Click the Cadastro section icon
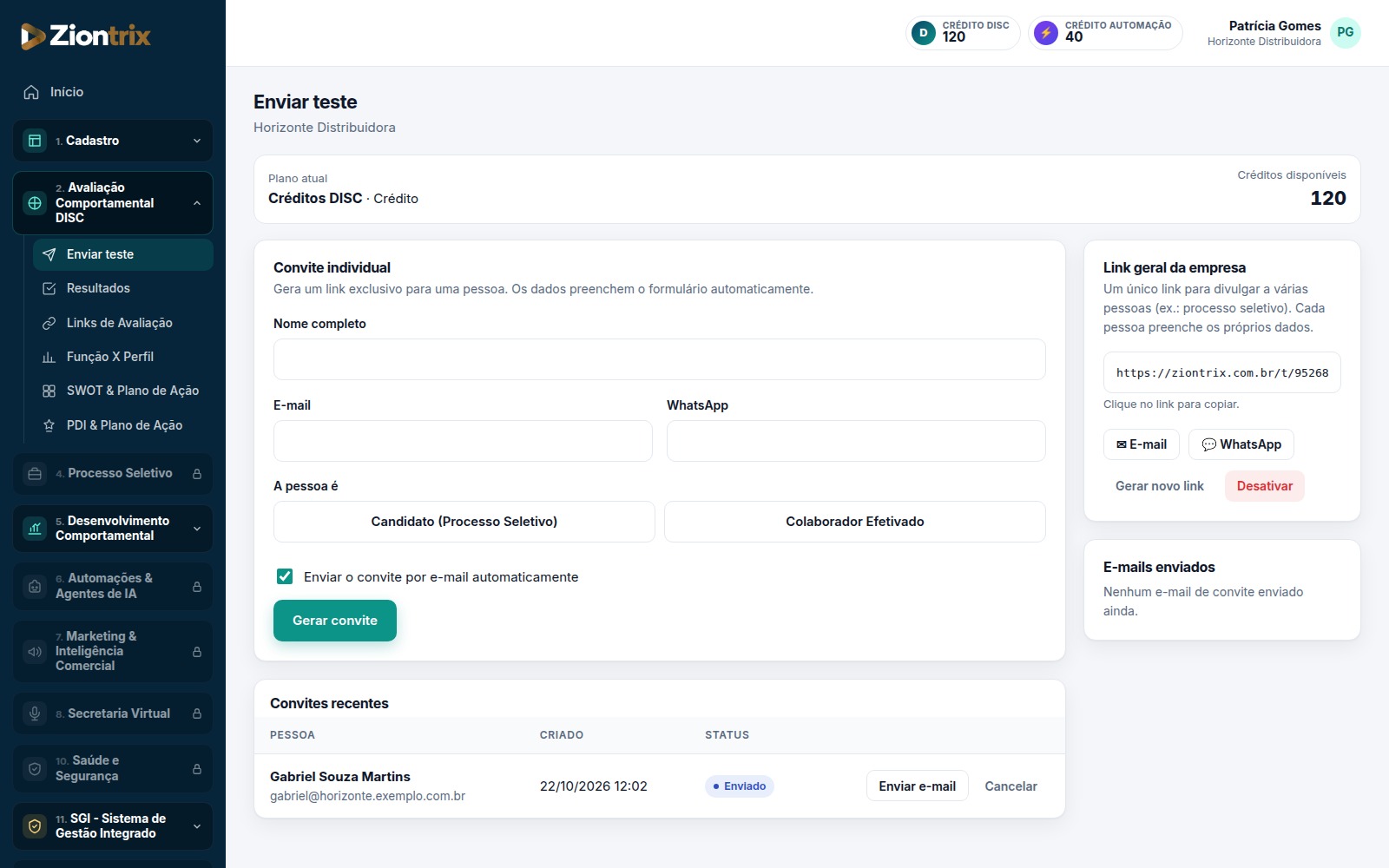 35,141
